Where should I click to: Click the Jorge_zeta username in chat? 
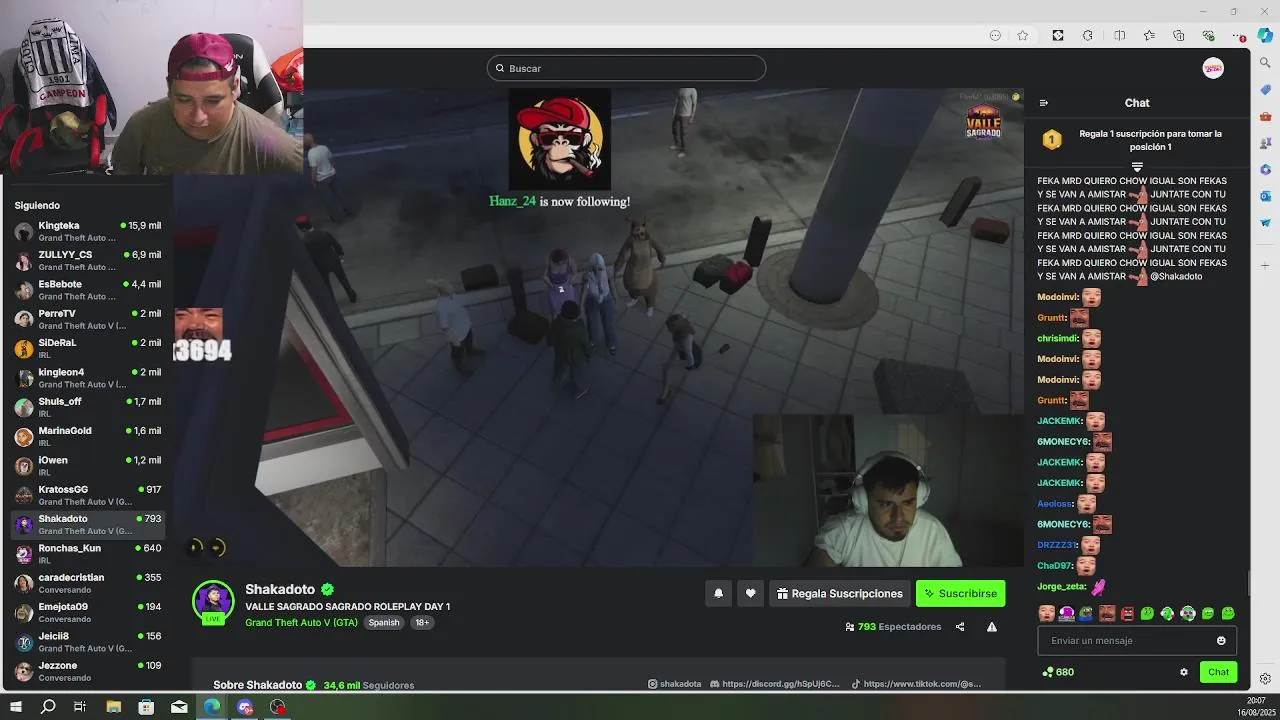[x=1061, y=587]
